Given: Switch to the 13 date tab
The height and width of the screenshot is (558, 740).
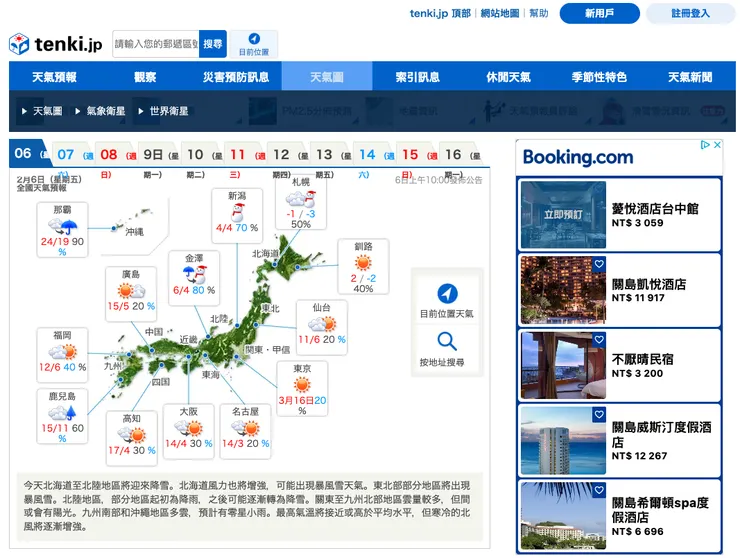Looking at the screenshot, I should click(x=331, y=154).
